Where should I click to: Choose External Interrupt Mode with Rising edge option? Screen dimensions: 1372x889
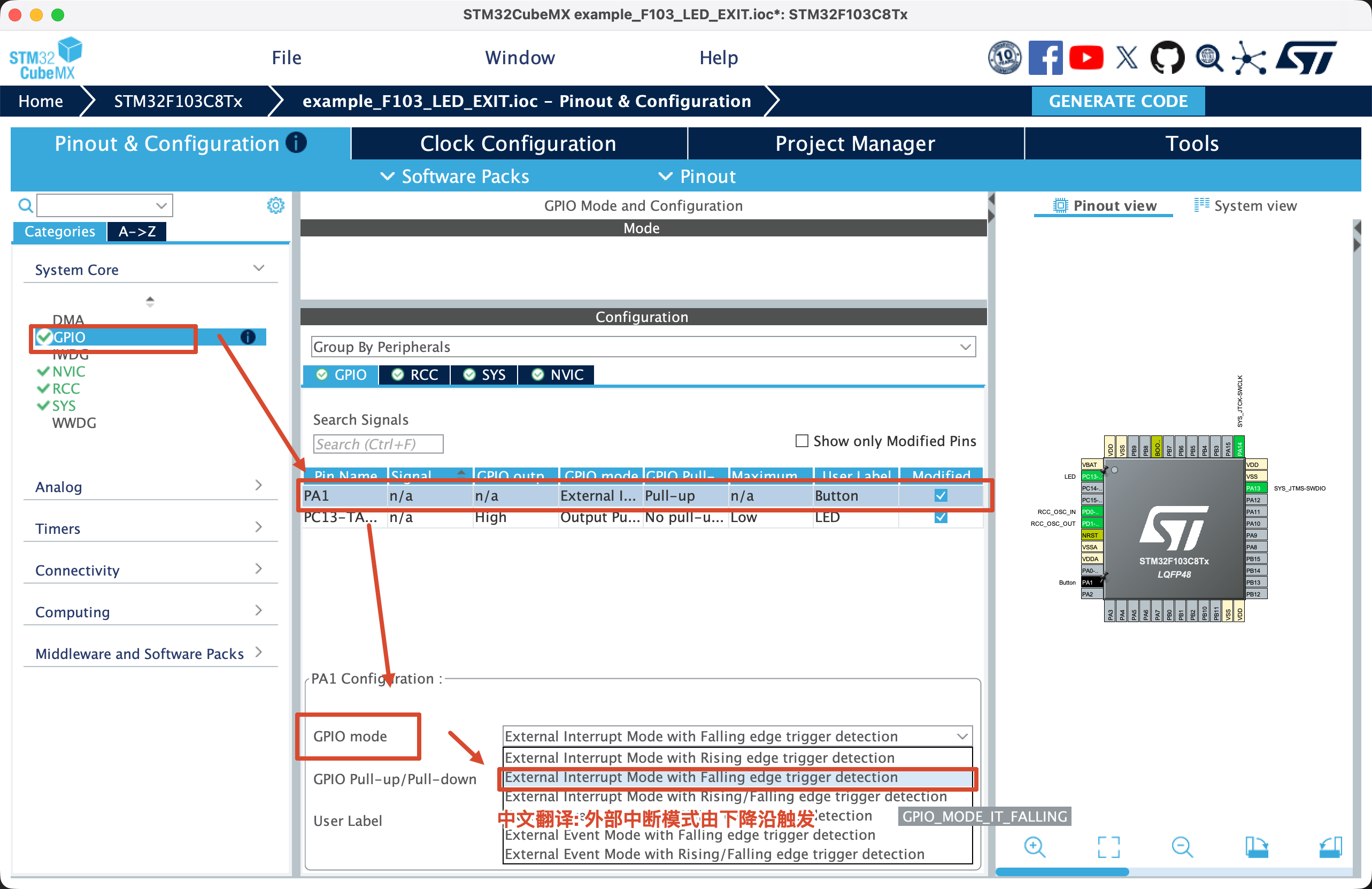point(737,757)
